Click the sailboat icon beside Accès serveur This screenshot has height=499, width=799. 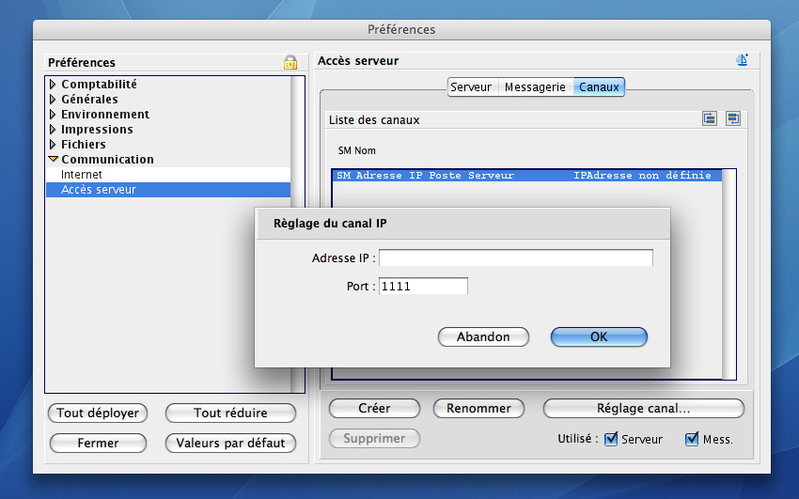742,60
